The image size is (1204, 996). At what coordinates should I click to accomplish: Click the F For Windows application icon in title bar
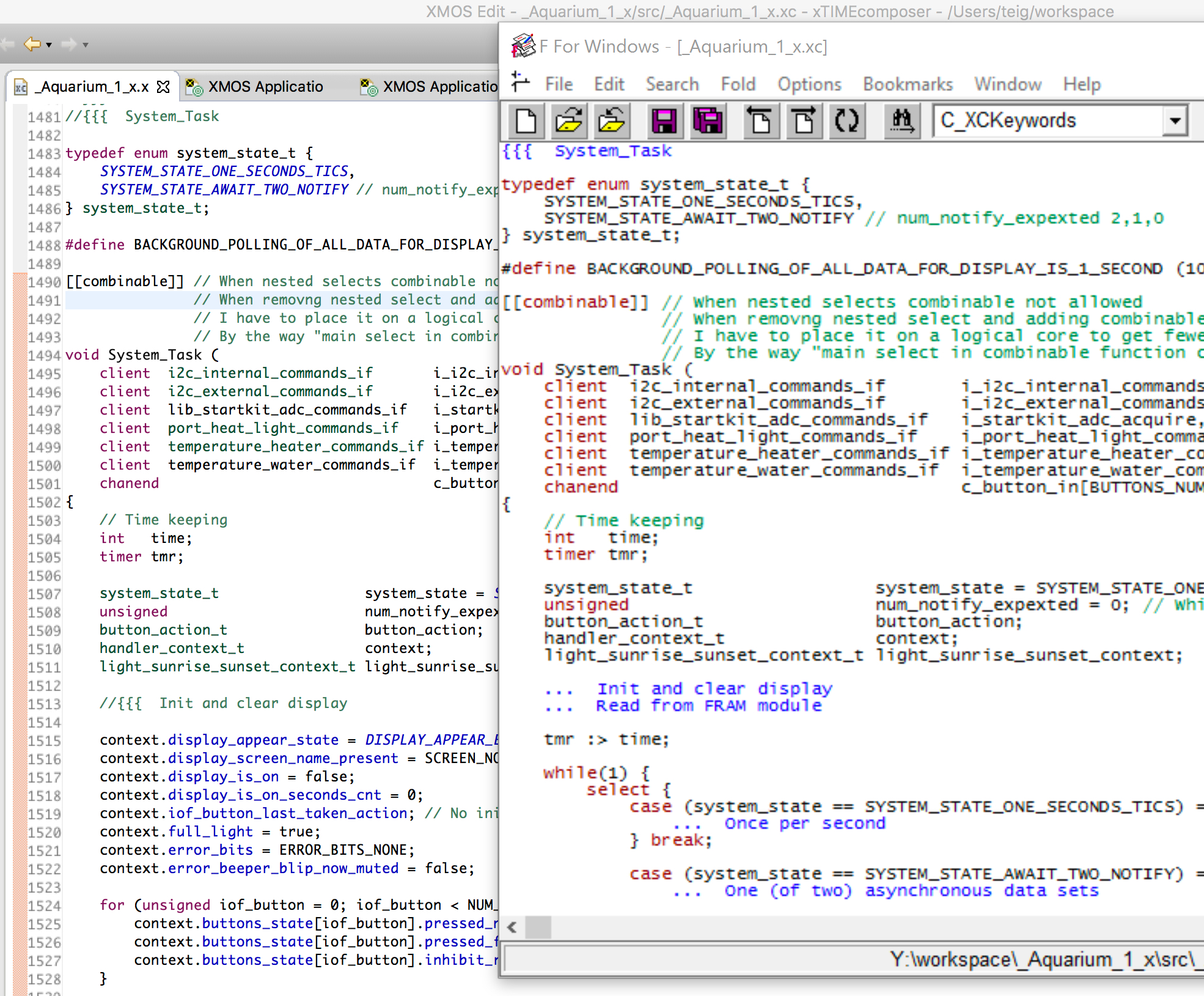523,46
